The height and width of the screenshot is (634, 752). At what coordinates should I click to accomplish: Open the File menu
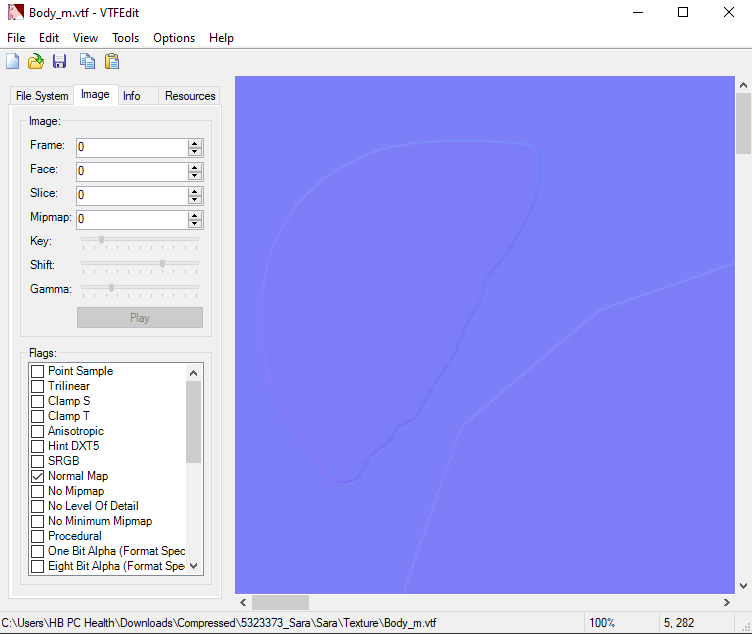(x=16, y=38)
